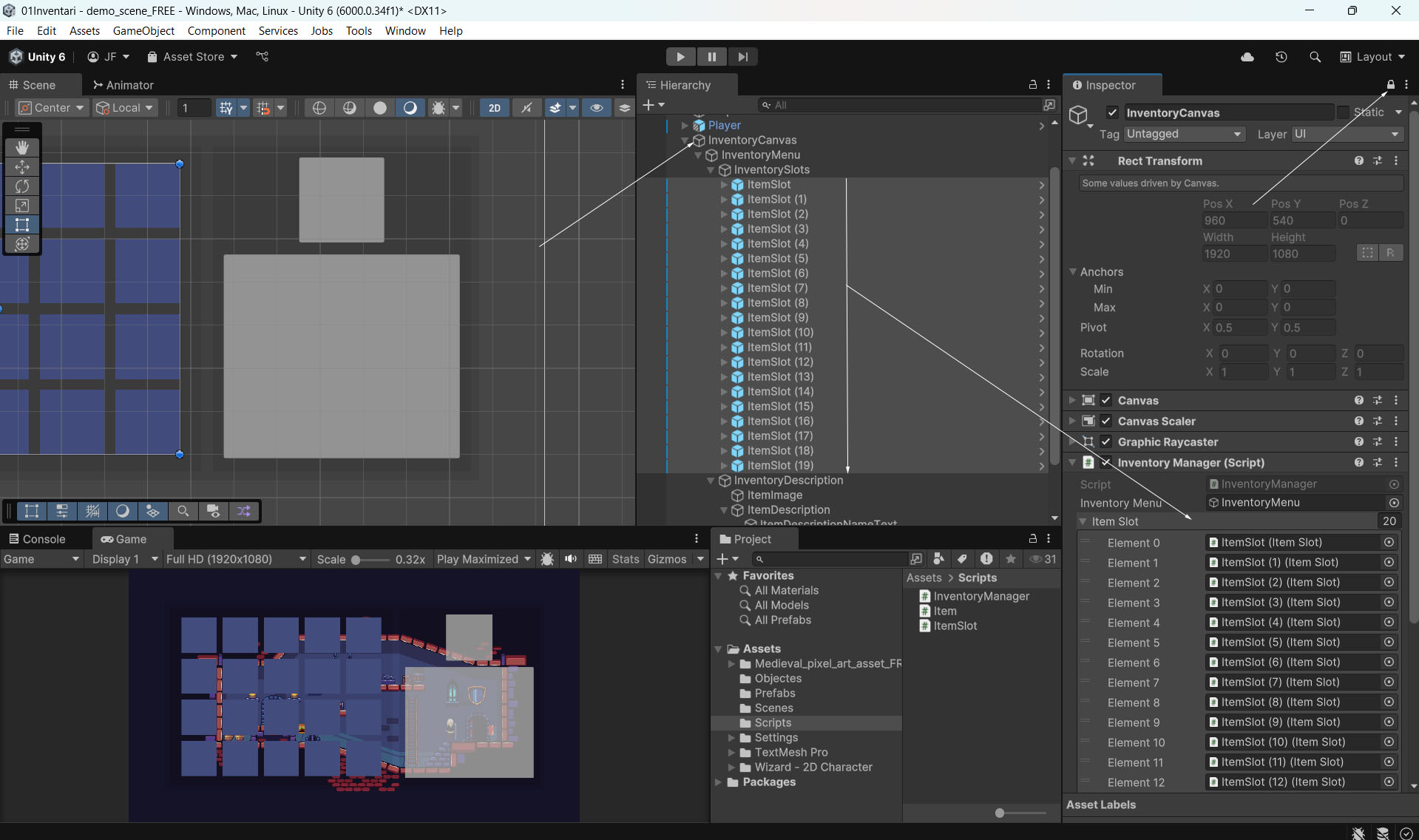Screen dimensions: 1419x840
Task: Select the Hand tool in Scene view
Action: [x=22, y=147]
